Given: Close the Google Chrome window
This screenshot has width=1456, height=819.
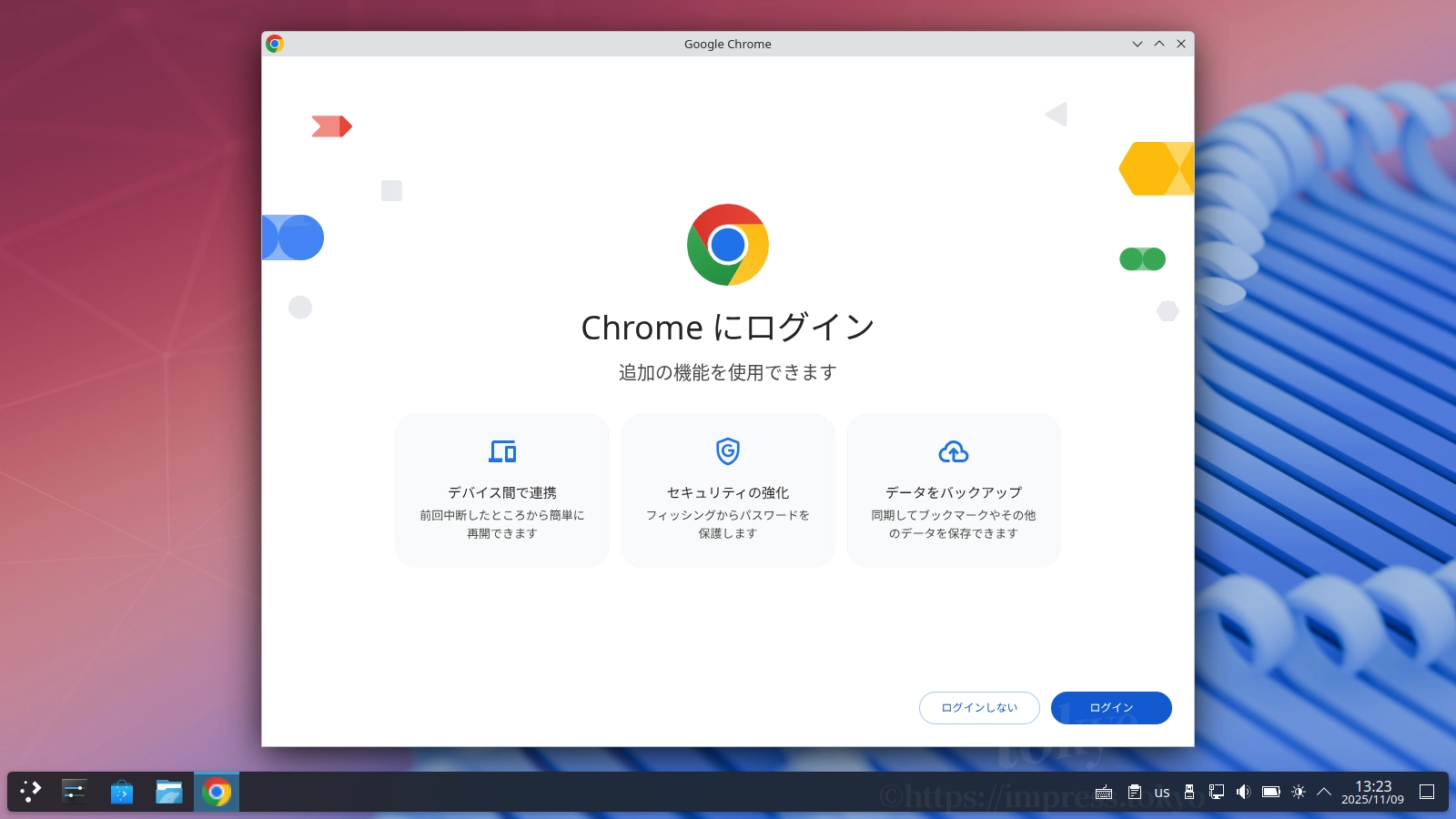Looking at the screenshot, I should pyautogui.click(x=1181, y=44).
